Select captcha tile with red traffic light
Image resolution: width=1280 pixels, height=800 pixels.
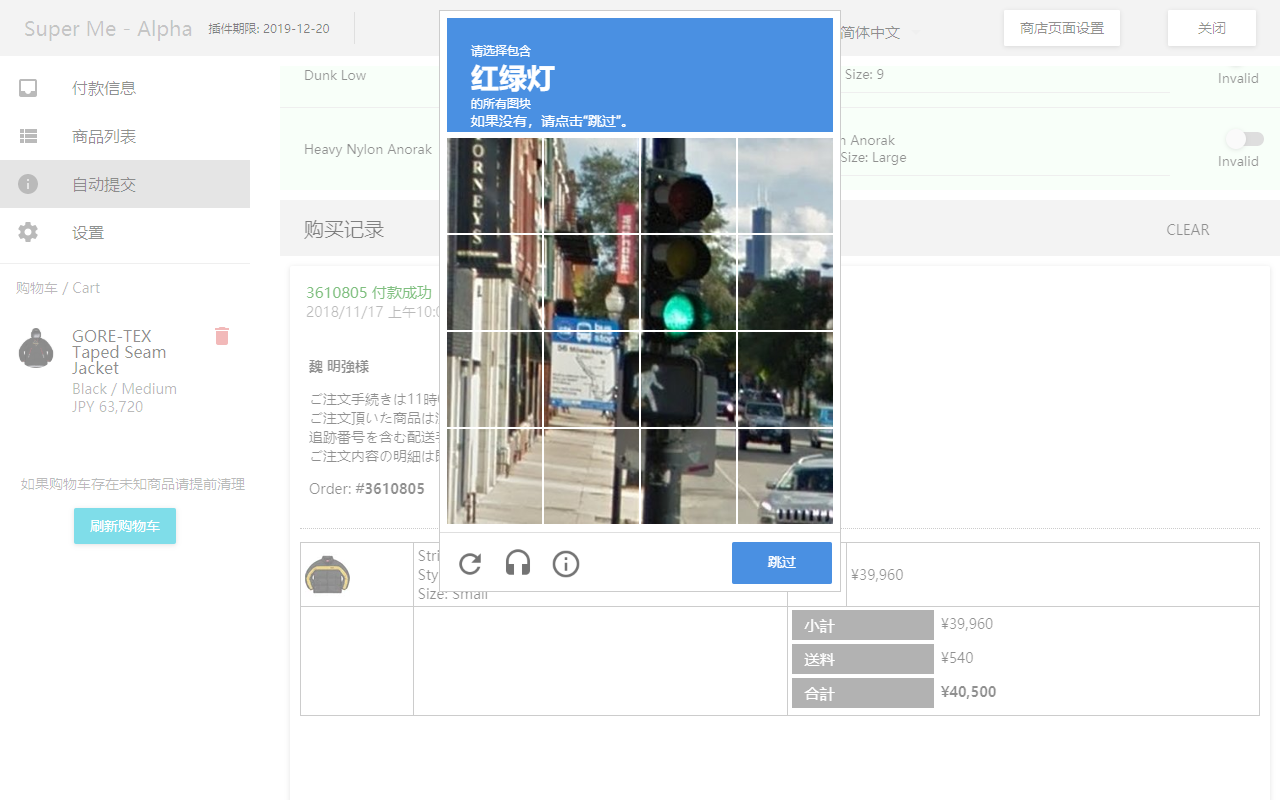click(x=689, y=186)
